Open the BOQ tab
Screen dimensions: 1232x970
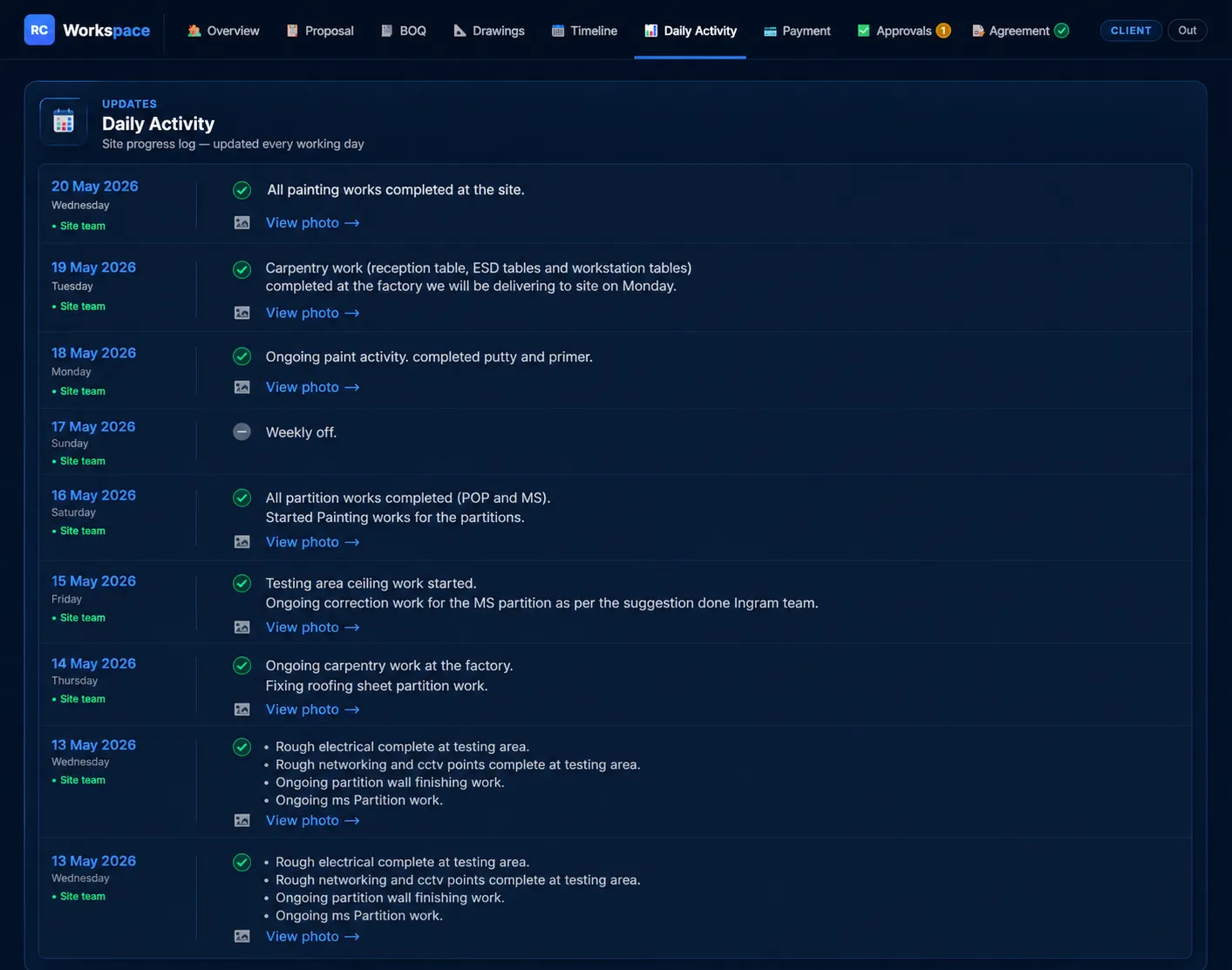404,31
